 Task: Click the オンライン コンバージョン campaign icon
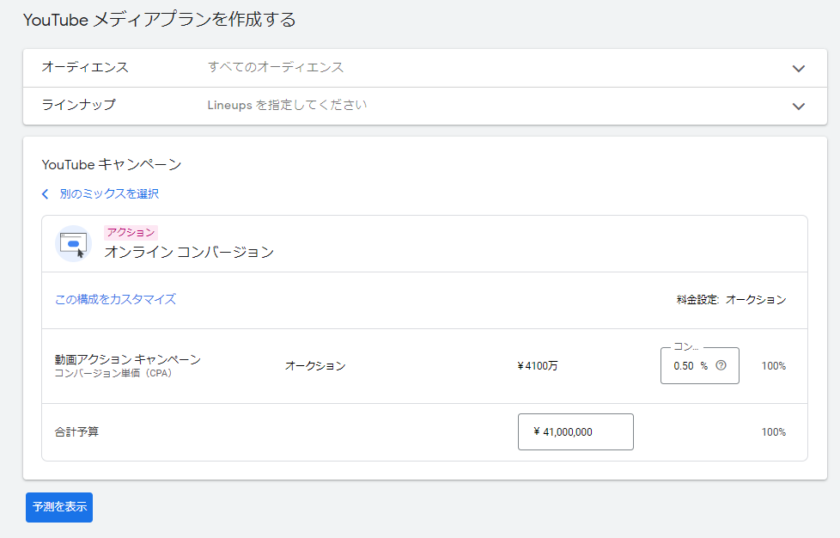click(x=73, y=243)
